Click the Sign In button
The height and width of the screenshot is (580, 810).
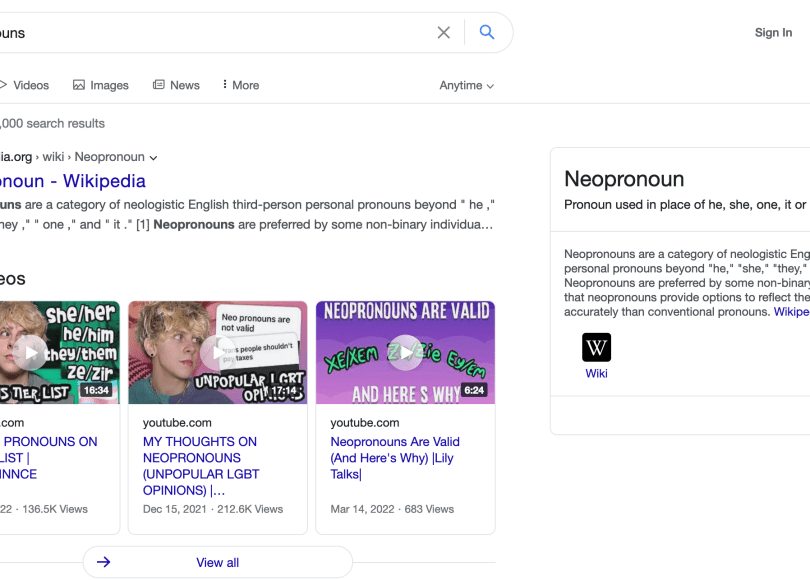click(773, 33)
